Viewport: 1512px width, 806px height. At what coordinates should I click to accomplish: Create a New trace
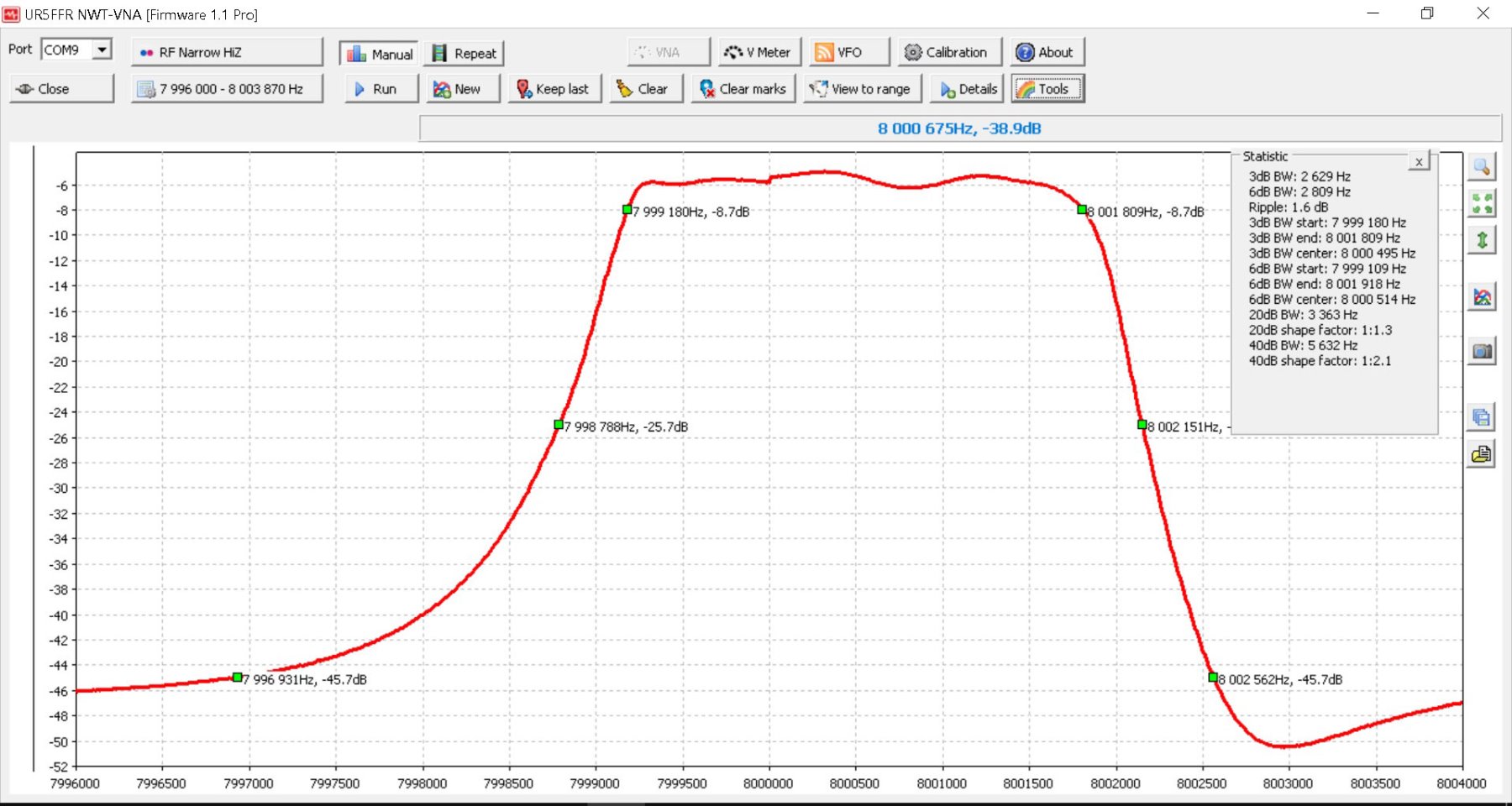tap(463, 89)
